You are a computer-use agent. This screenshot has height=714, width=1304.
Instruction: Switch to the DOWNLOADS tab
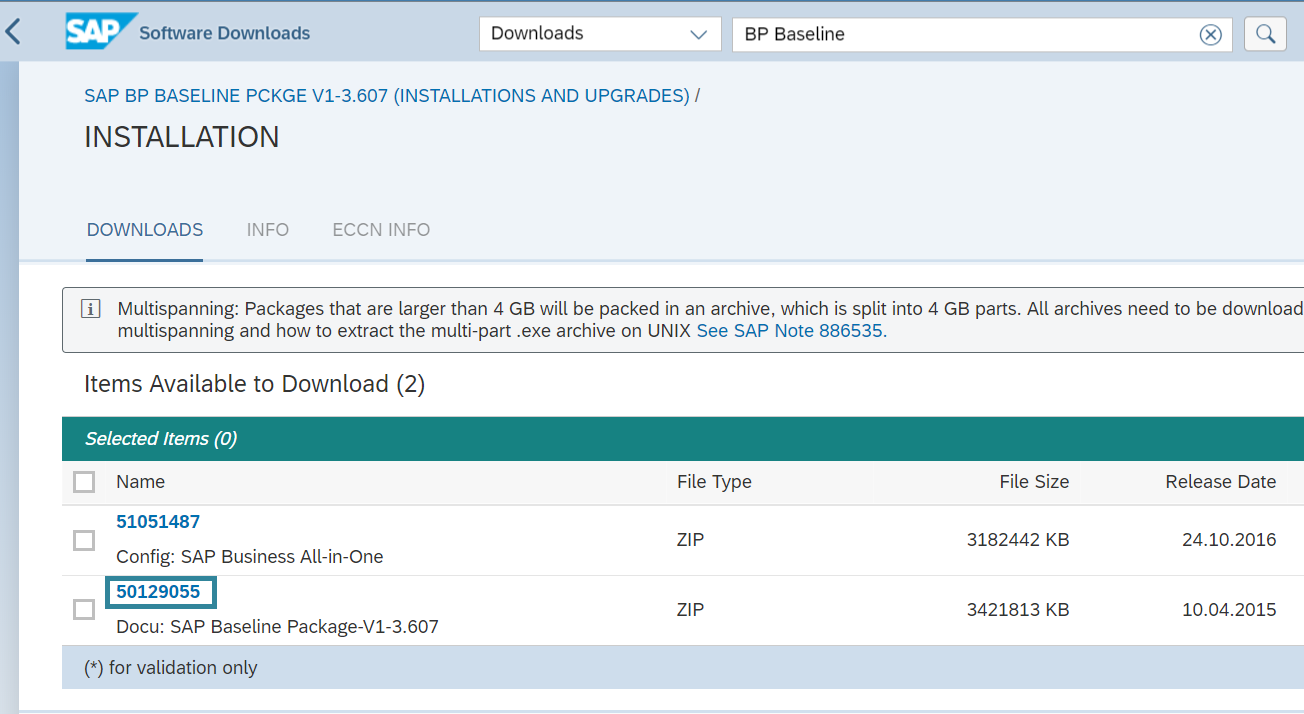pyautogui.click(x=145, y=230)
